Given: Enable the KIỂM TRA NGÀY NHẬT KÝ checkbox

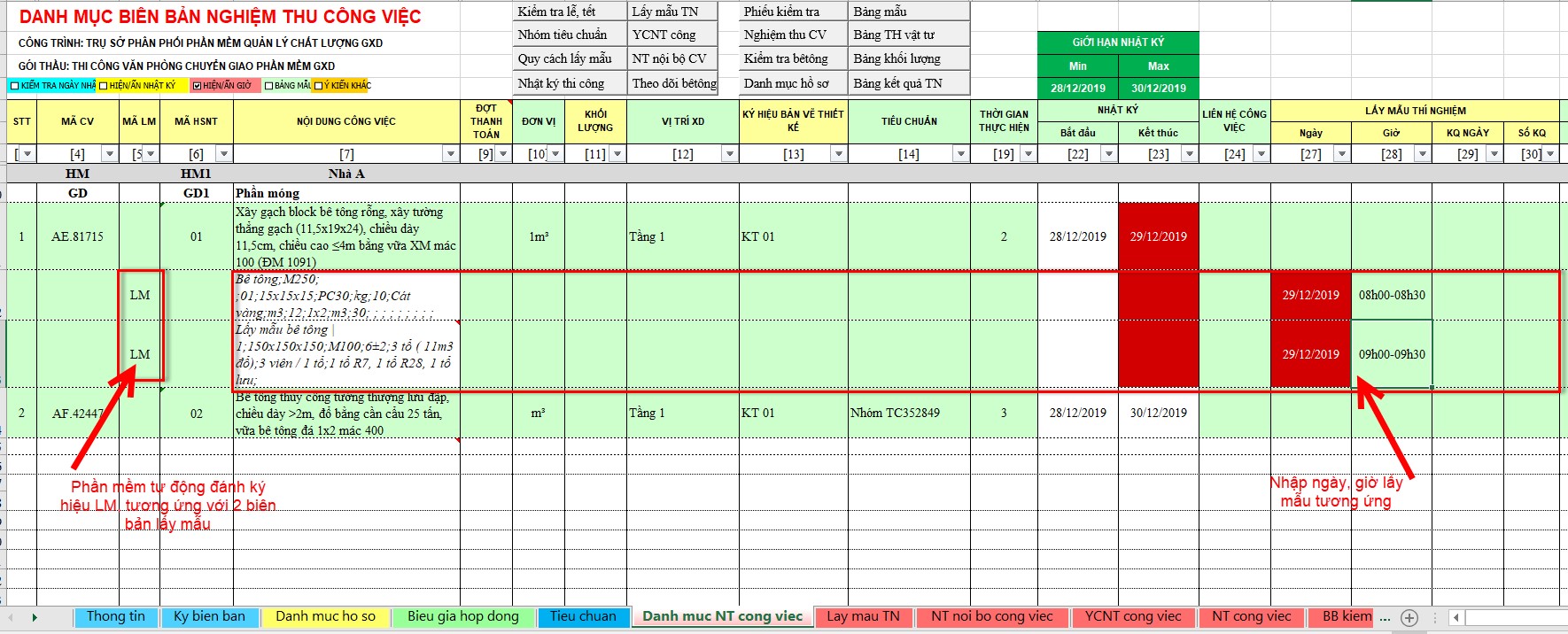Looking at the screenshot, I should click(14, 86).
